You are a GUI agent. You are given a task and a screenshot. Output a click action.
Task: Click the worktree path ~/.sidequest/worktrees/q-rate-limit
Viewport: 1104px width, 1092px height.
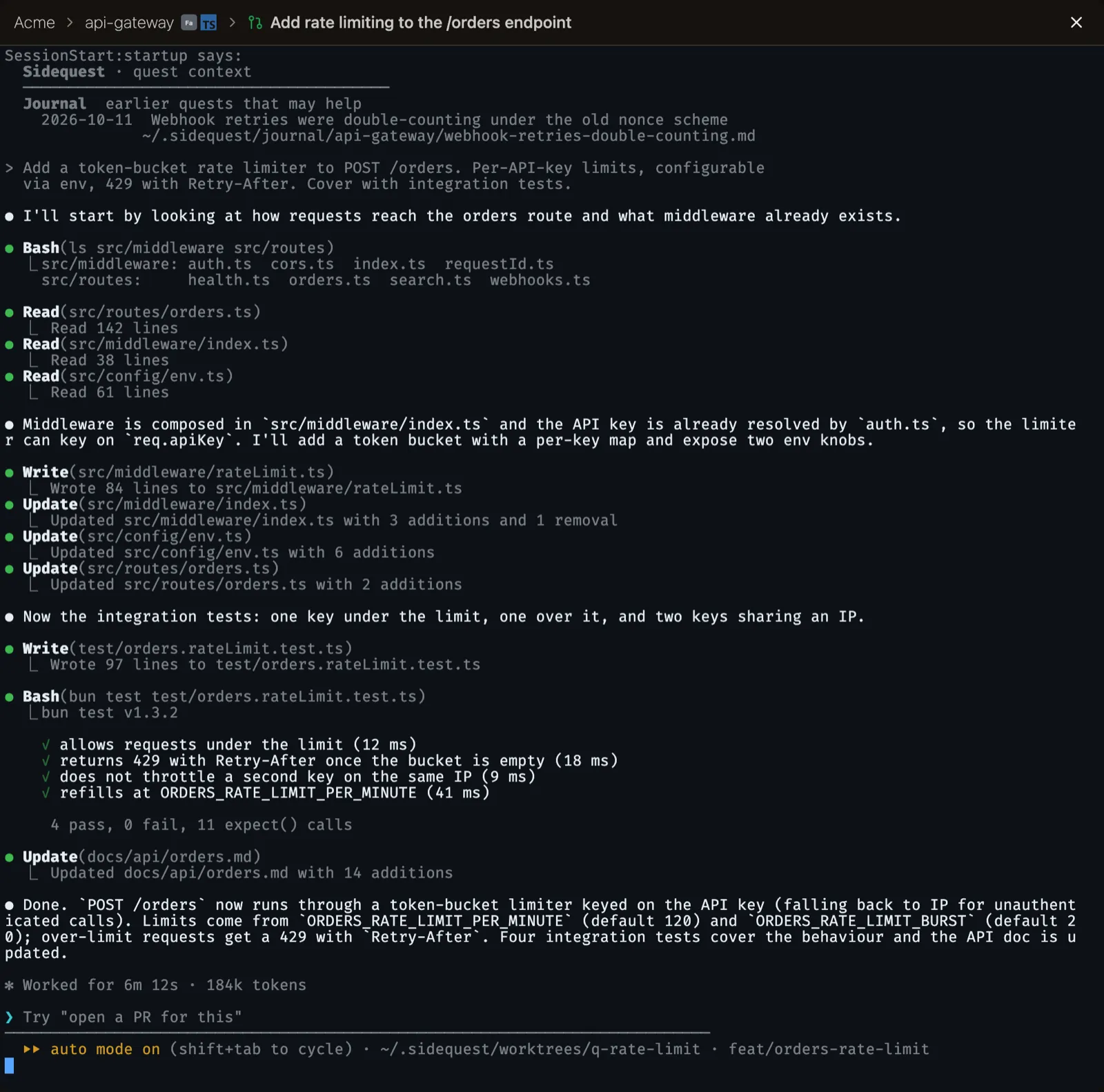tap(540, 1049)
